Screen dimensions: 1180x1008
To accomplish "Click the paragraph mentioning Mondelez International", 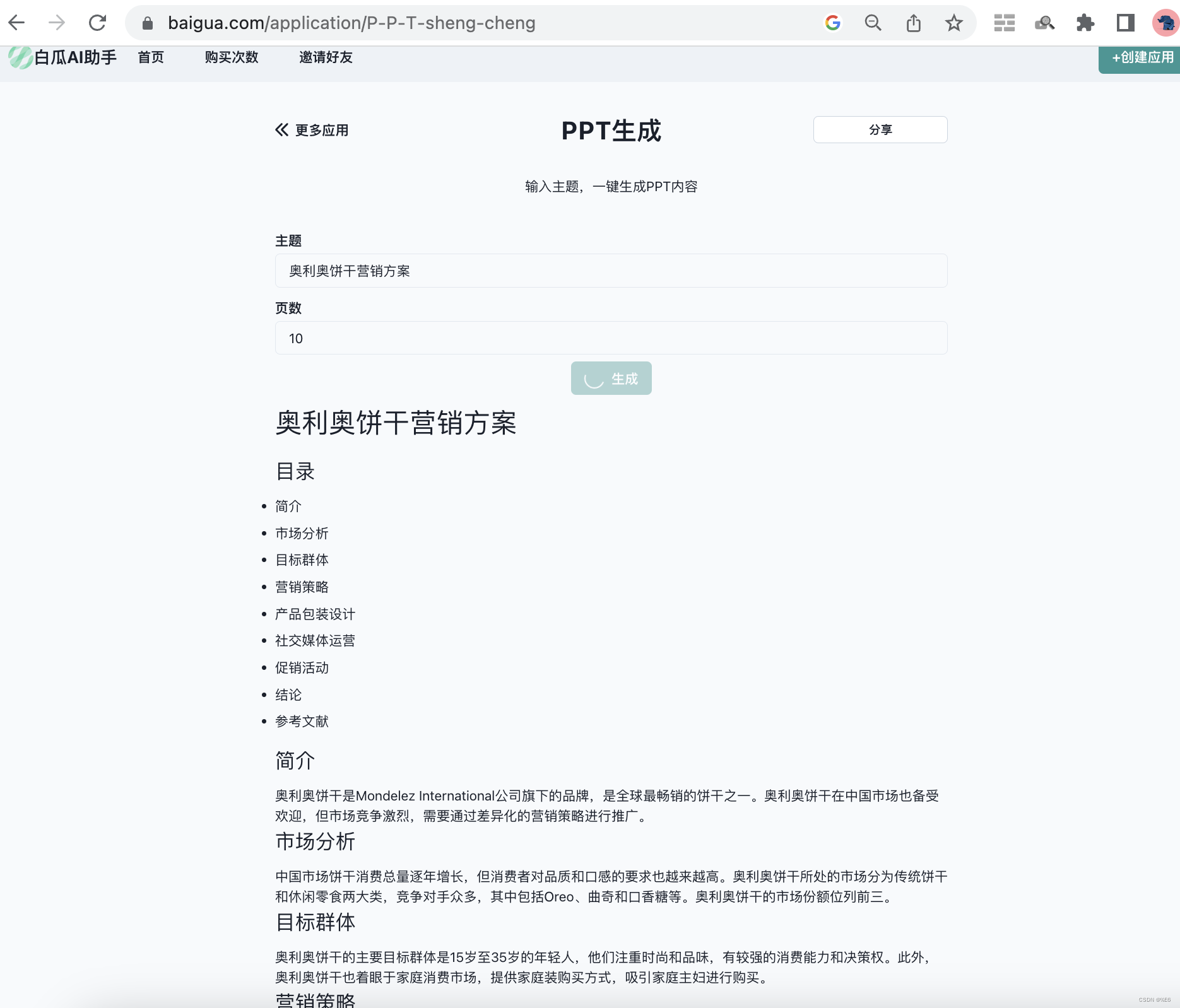I will [x=608, y=806].
